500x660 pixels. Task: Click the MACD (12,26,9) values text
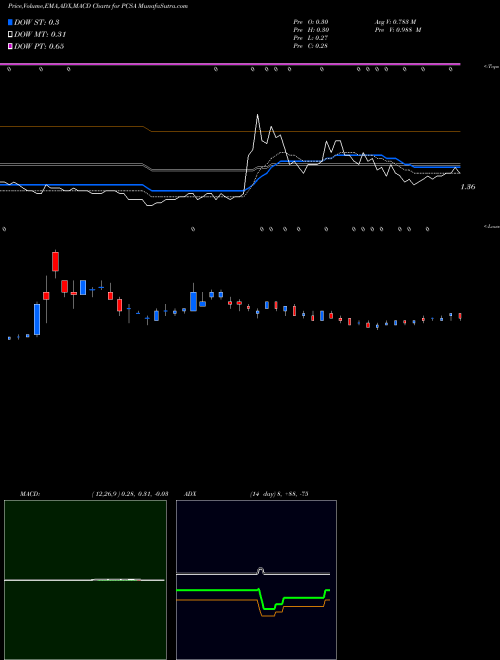pos(130,494)
